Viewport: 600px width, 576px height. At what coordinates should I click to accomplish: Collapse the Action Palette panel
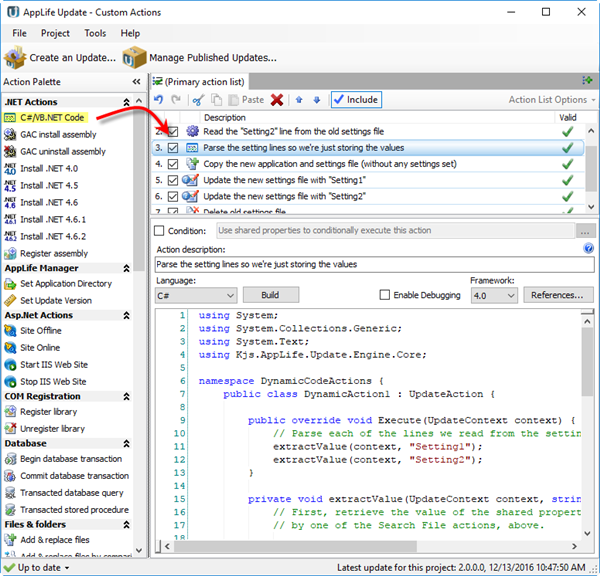[x=136, y=82]
